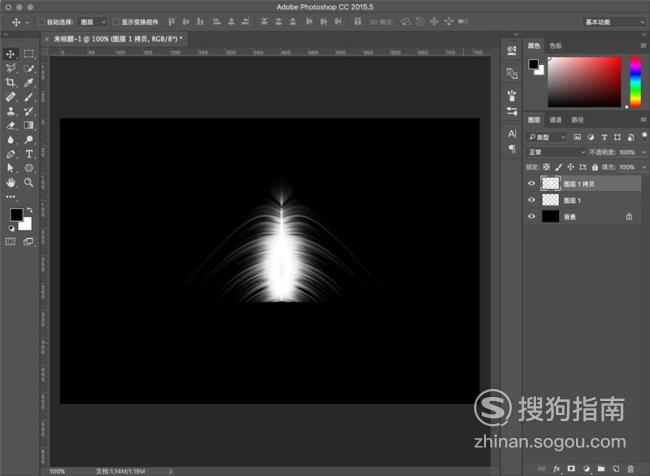Hide the 背景 background layer
Image resolution: width=650 pixels, height=476 pixels.
[531, 216]
